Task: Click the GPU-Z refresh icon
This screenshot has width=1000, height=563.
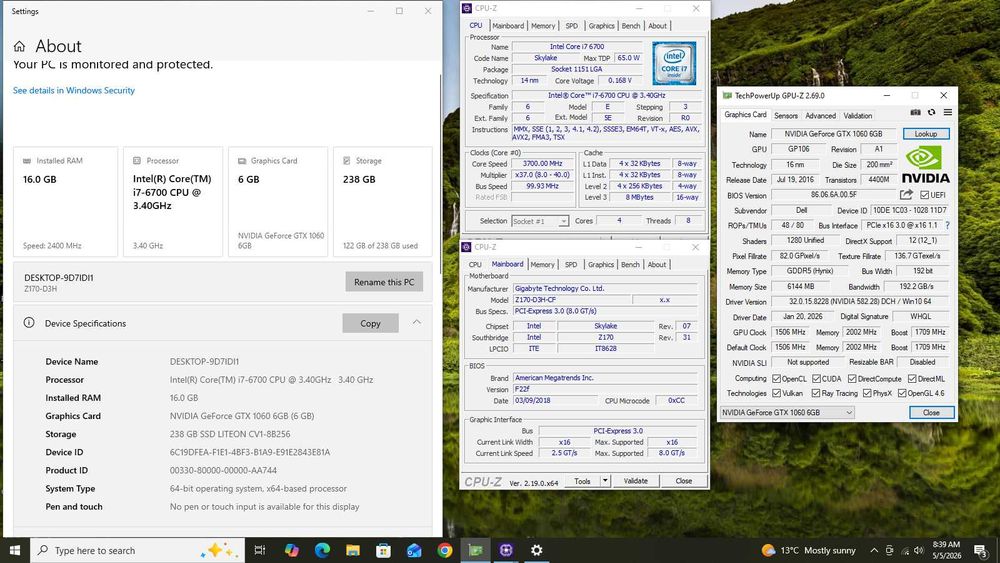Action: (x=931, y=112)
